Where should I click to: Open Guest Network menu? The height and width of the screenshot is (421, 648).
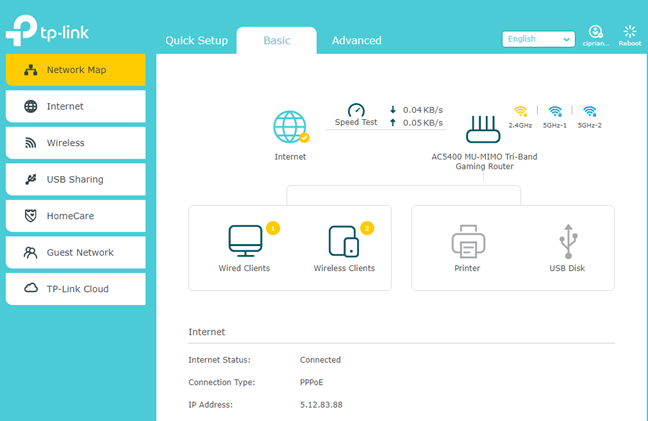pyautogui.click(x=76, y=252)
